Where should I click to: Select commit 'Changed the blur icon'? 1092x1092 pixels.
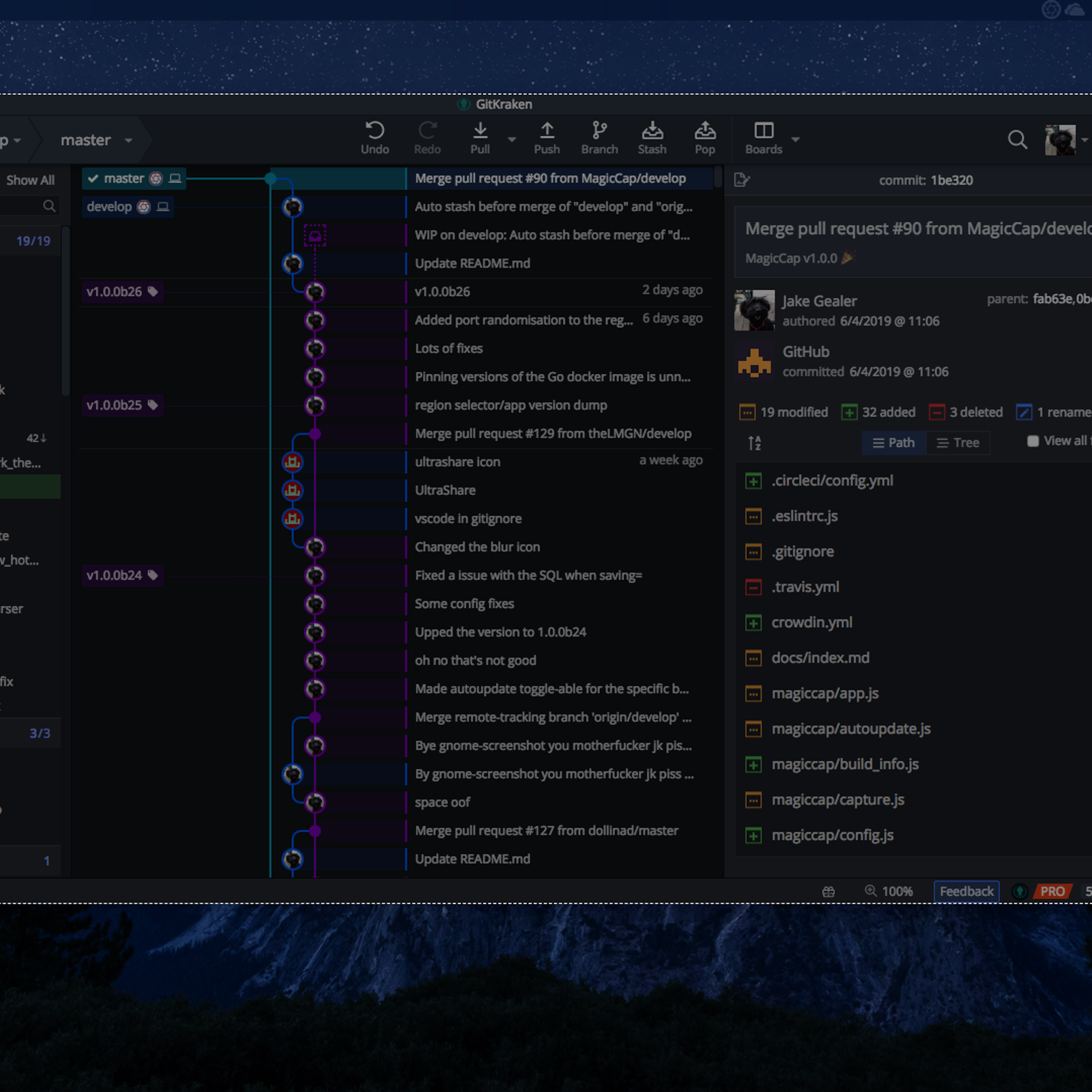click(477, 547)
